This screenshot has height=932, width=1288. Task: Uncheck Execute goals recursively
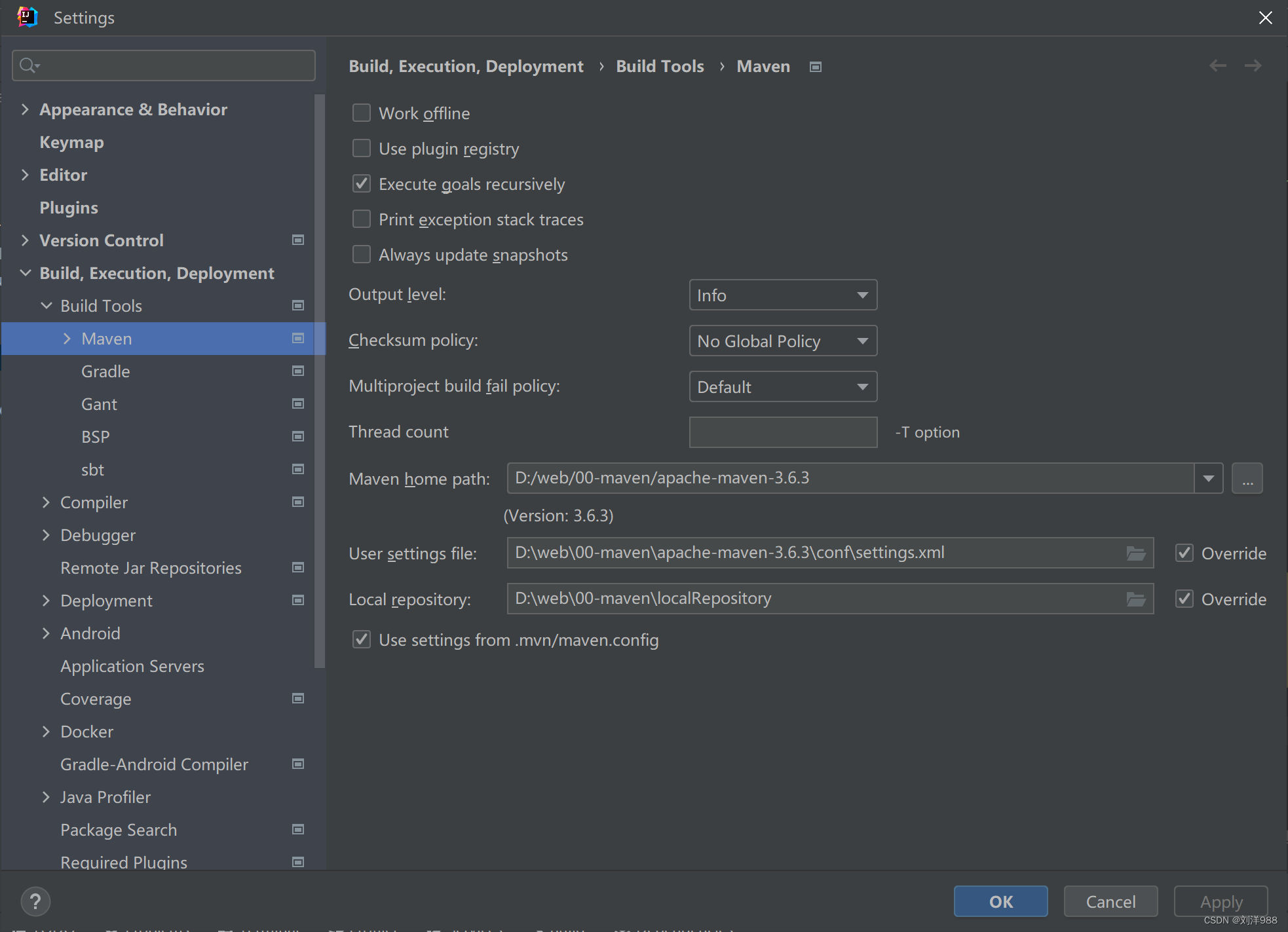click(362, 184)
